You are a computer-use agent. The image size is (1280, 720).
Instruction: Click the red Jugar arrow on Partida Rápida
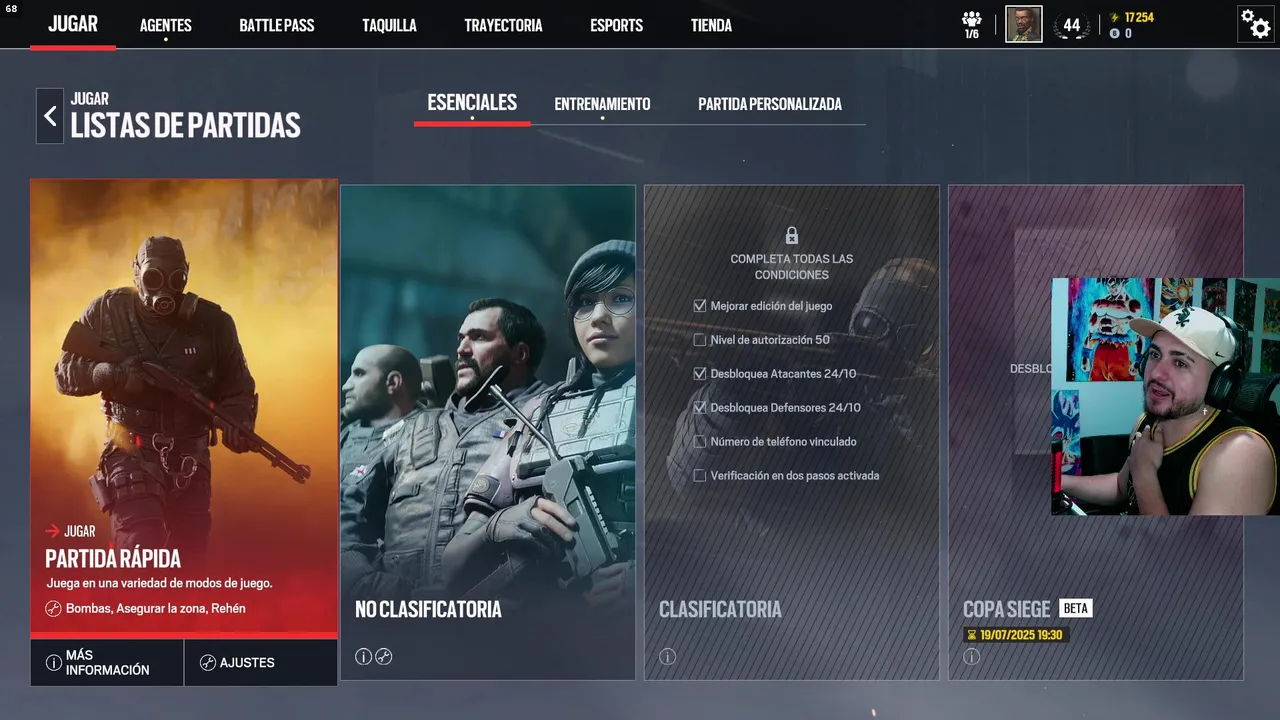point(53,532)
